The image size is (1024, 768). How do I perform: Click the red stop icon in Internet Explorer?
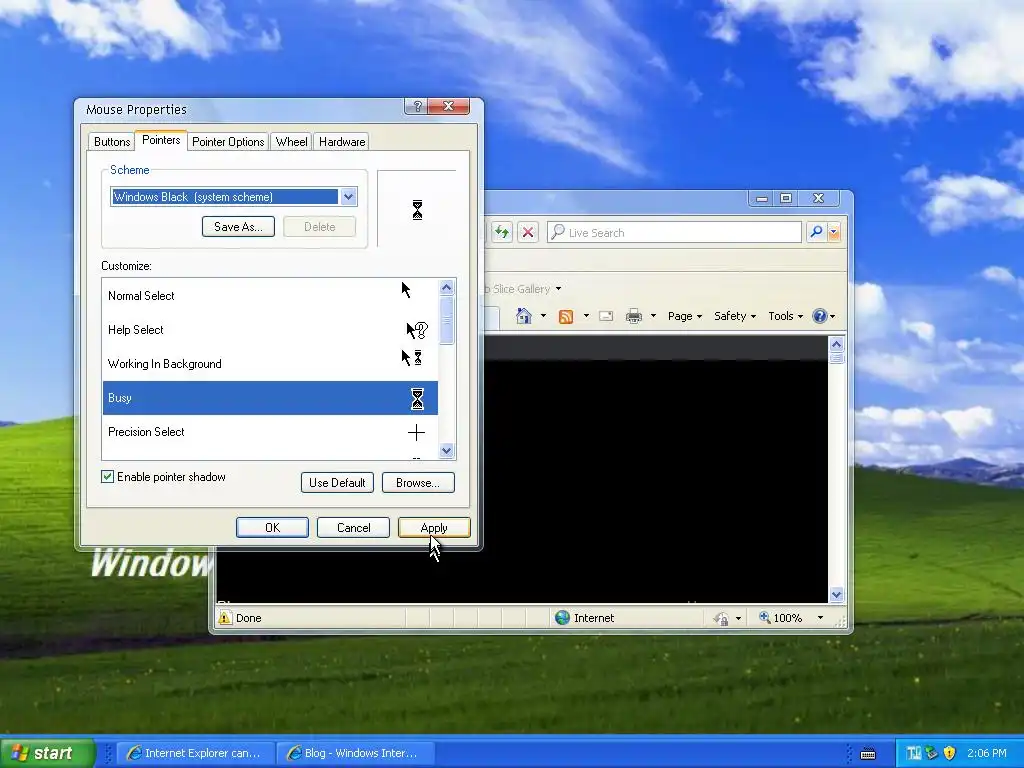(528, 232)
